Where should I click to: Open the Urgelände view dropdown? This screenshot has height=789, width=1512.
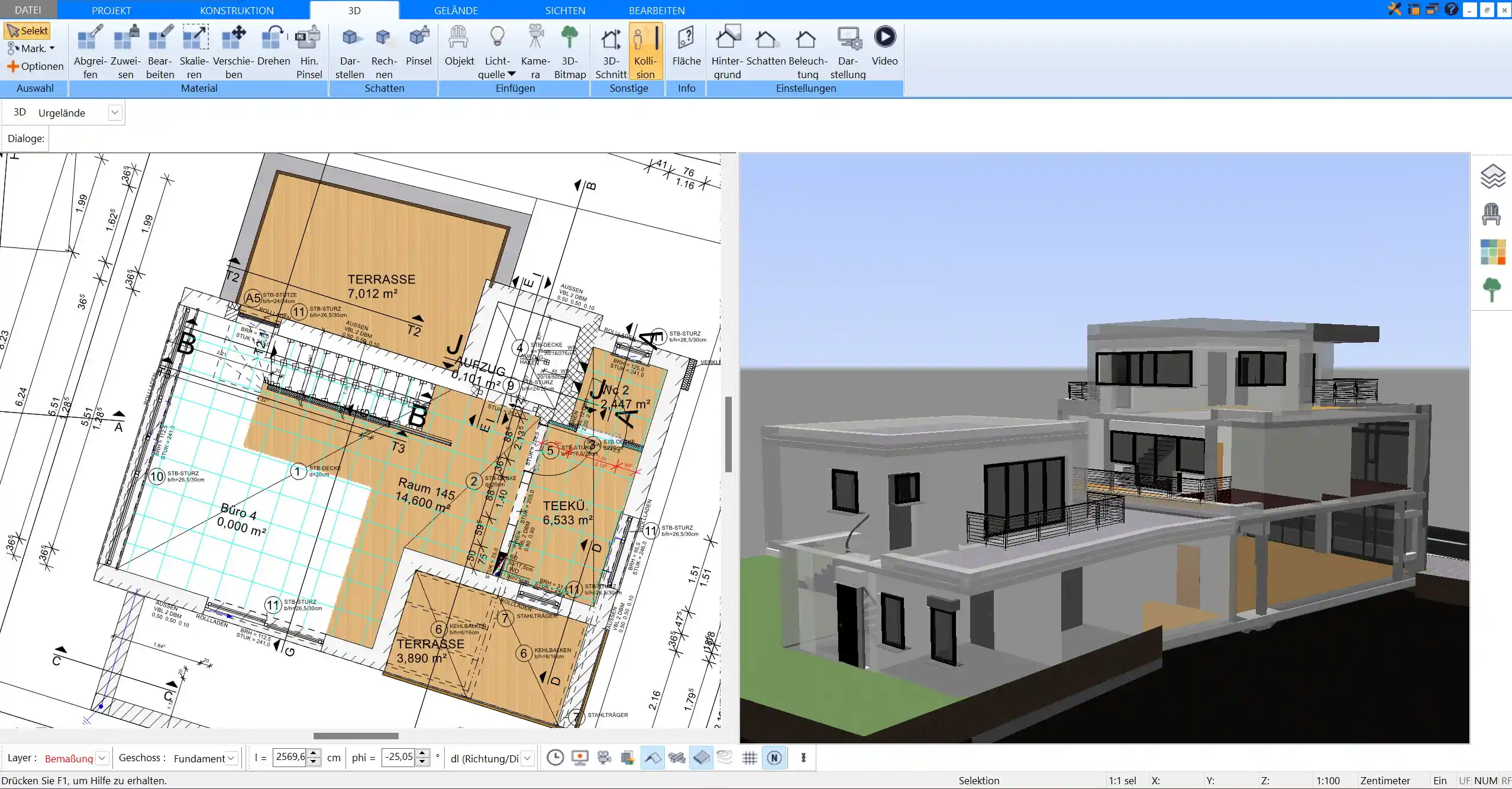[115, 112]
